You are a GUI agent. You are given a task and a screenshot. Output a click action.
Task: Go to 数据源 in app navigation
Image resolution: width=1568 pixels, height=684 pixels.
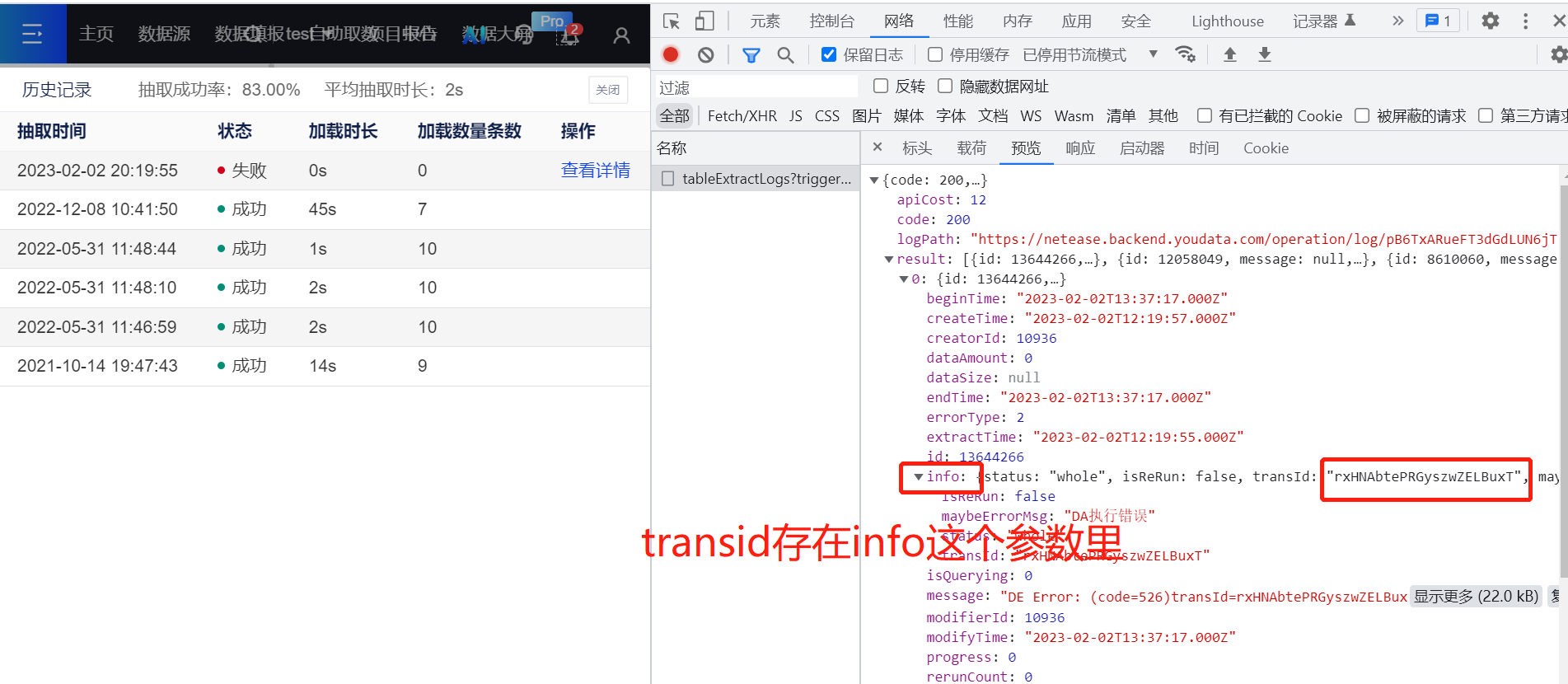(164, 34)
